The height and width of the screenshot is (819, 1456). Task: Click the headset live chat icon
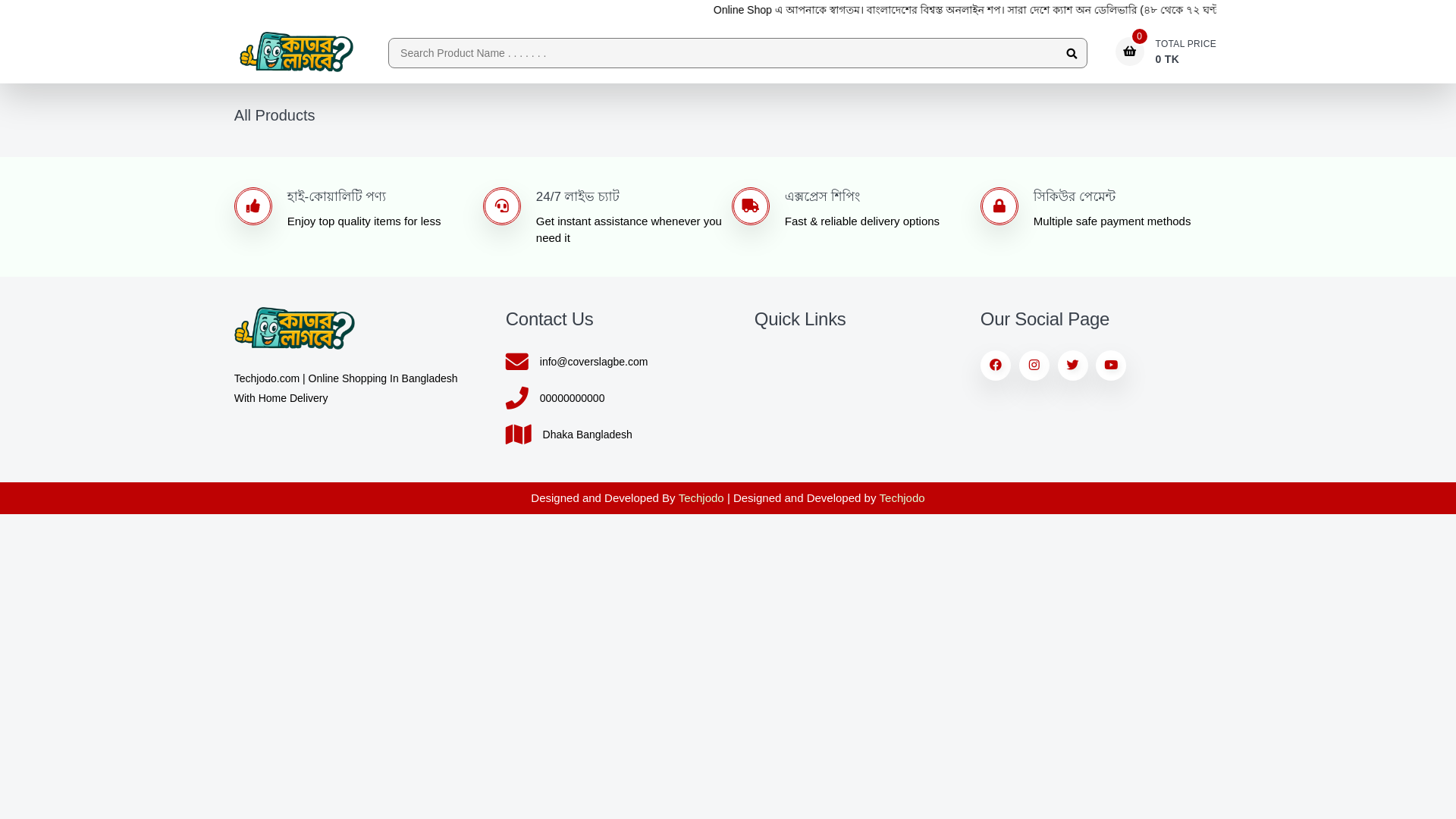coord(502,206)
